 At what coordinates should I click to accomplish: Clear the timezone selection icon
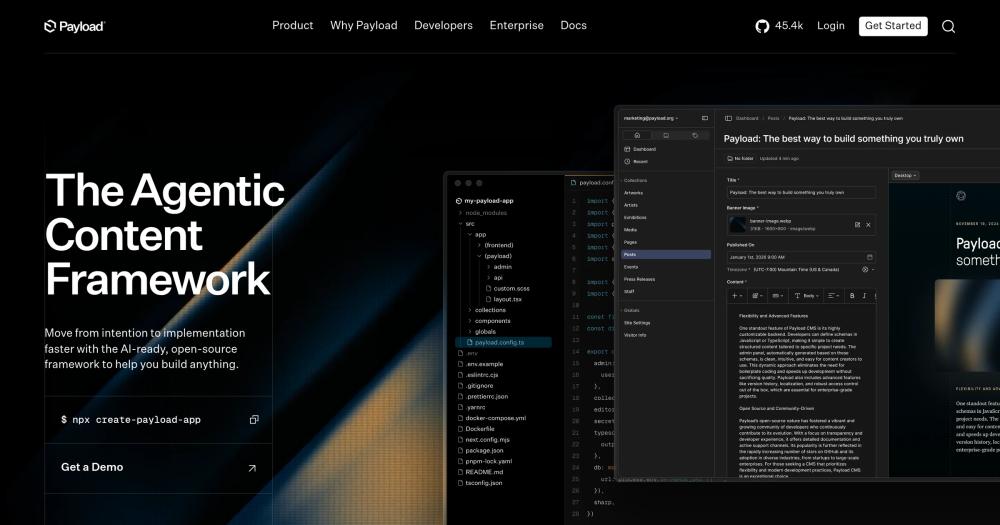pos(865,269)
